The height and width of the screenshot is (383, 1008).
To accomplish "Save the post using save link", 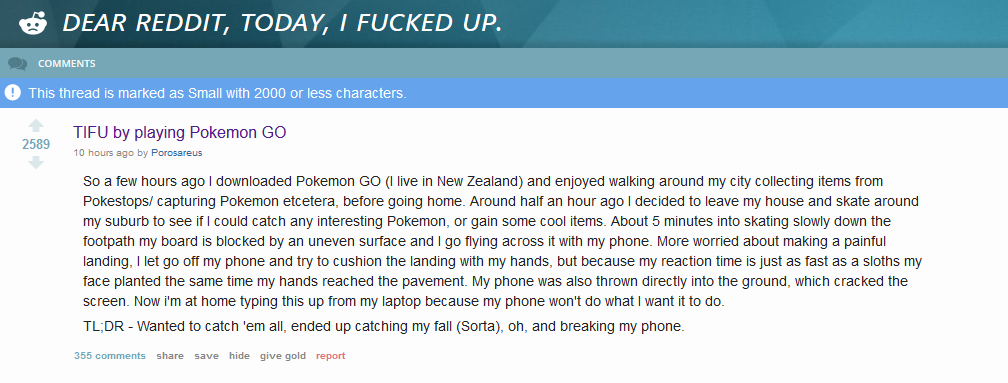I will click(206, 355).
